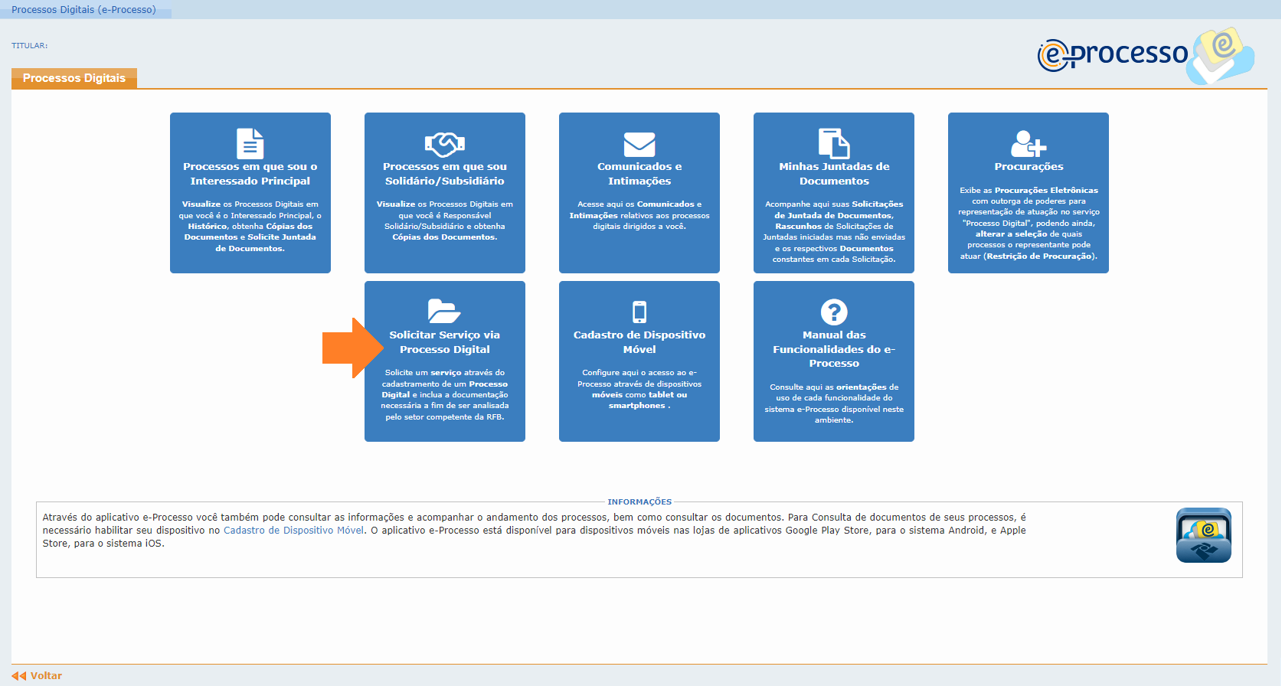Click the double-arrow icon next to Voltar
This screenshot has height=688, width=1281.
(x=18, y=675)
